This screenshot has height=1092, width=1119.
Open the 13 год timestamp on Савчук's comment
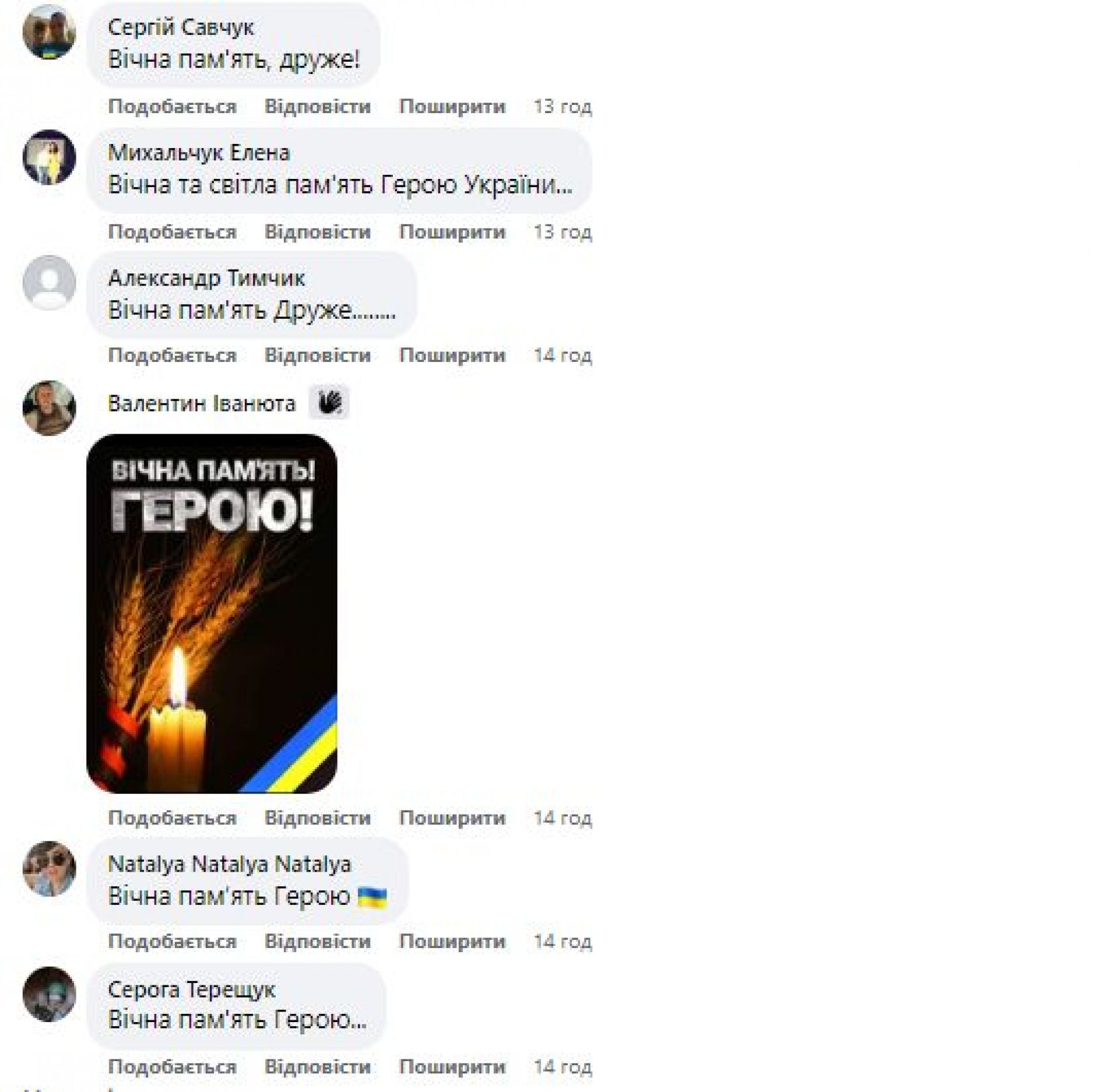tap(563, 107)
